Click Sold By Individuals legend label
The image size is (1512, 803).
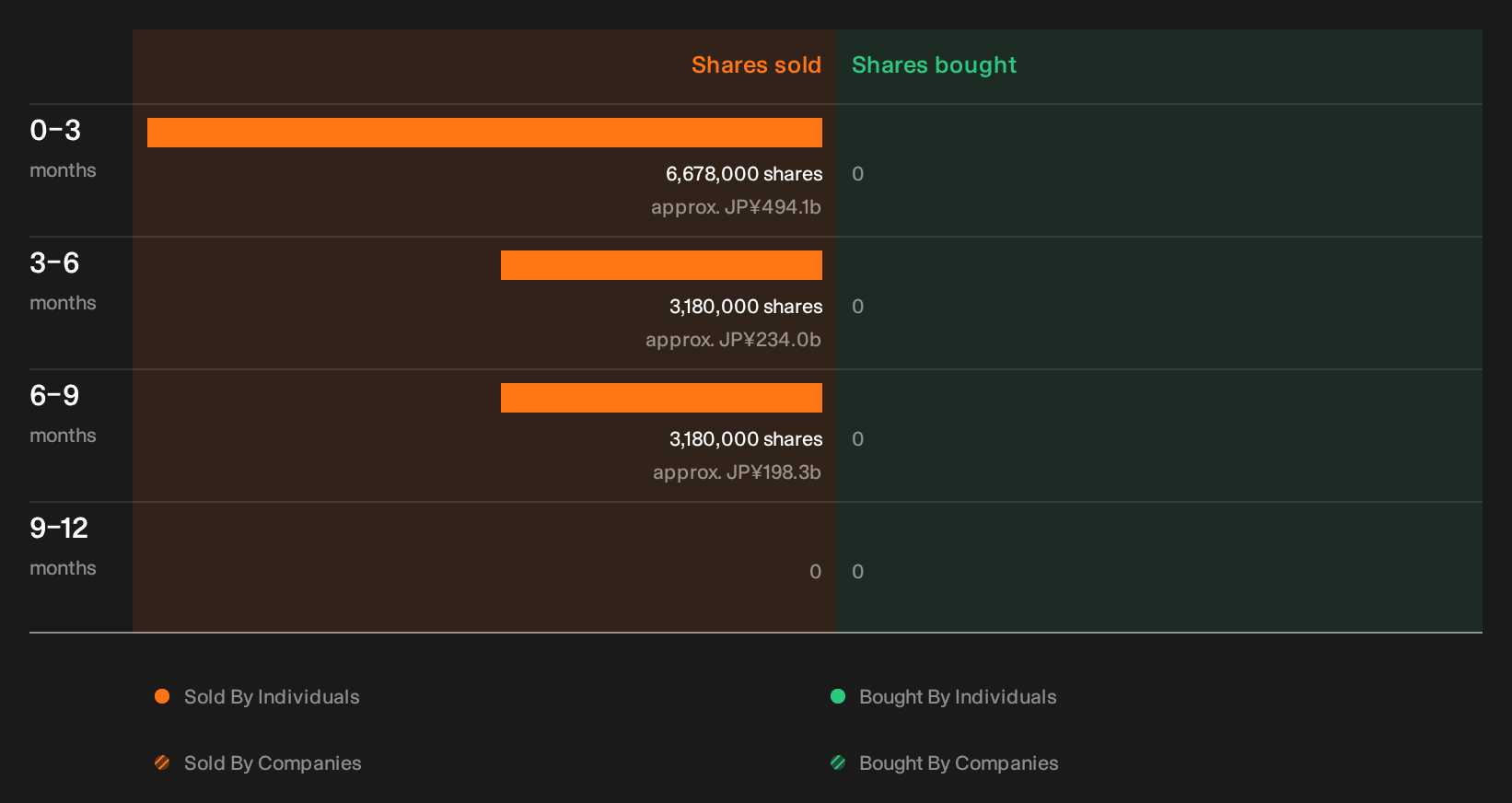(272, 697)
